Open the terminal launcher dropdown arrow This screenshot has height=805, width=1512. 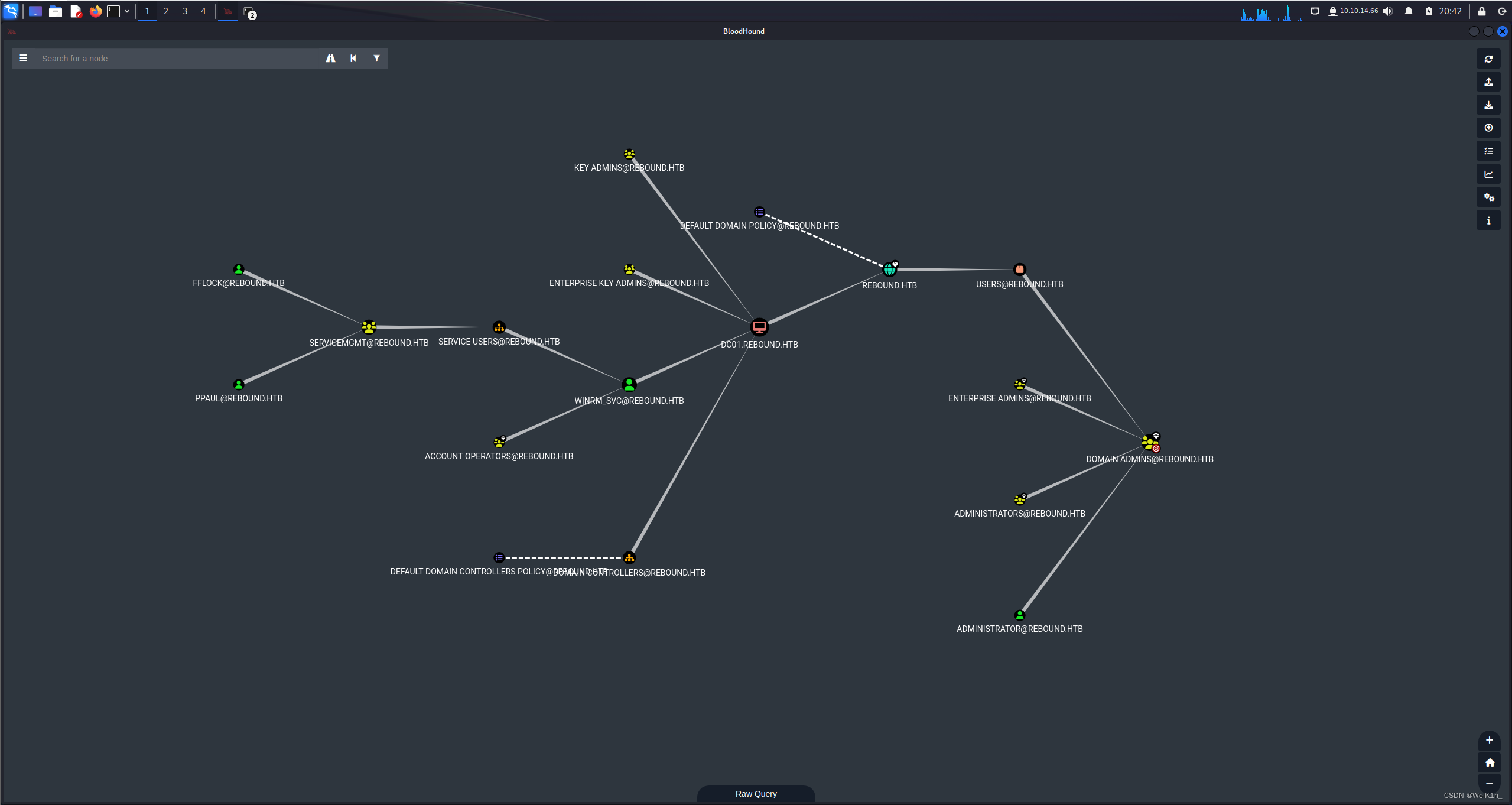(127, 11)
